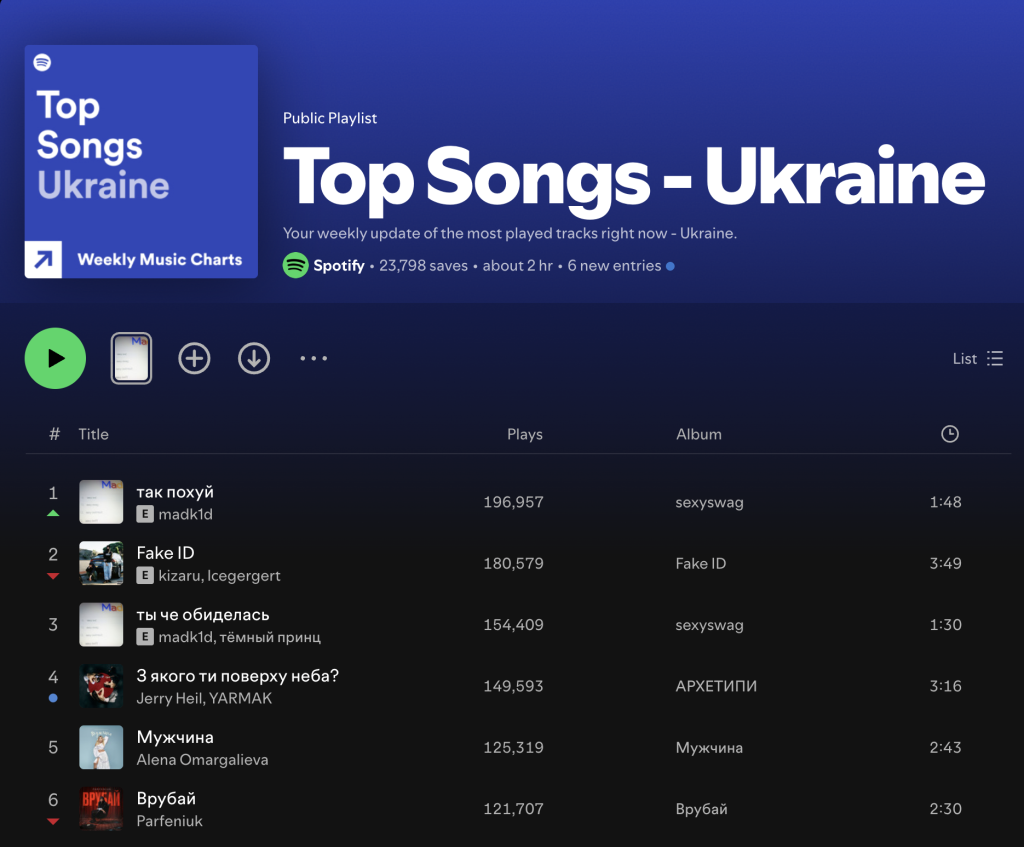Open the song ты че обиделась

(x=202, y=615)
